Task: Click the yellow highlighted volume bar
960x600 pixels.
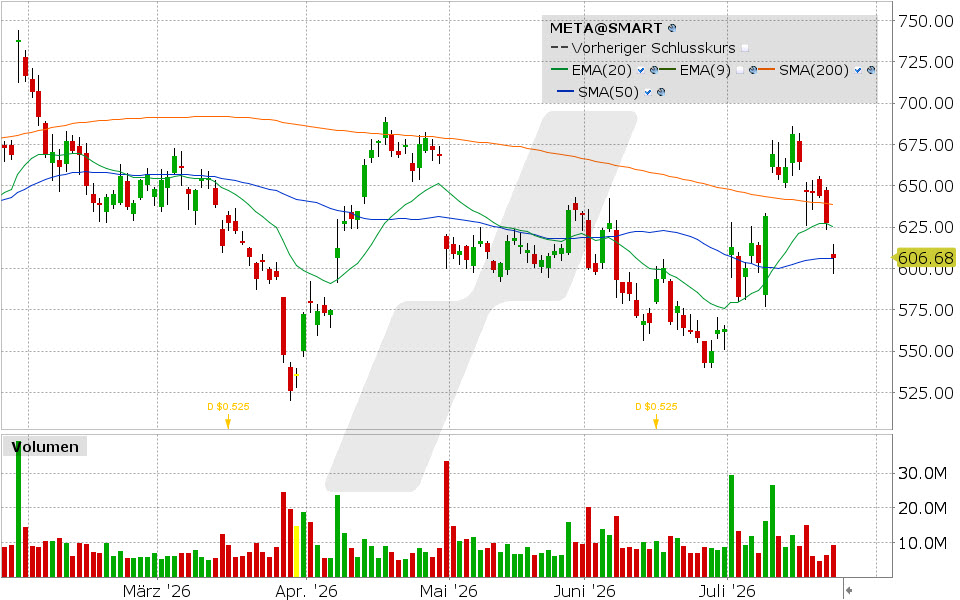Action: [x=296, y=552]
